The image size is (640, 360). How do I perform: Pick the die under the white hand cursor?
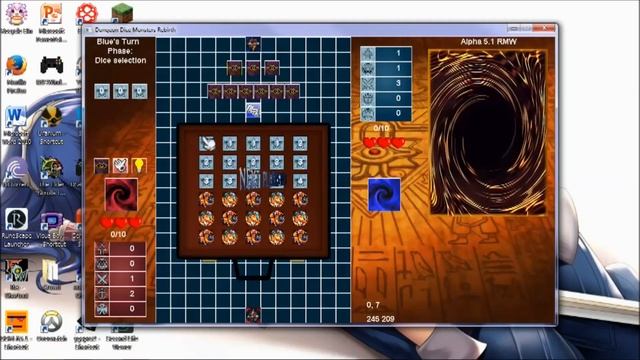[207, 143]
